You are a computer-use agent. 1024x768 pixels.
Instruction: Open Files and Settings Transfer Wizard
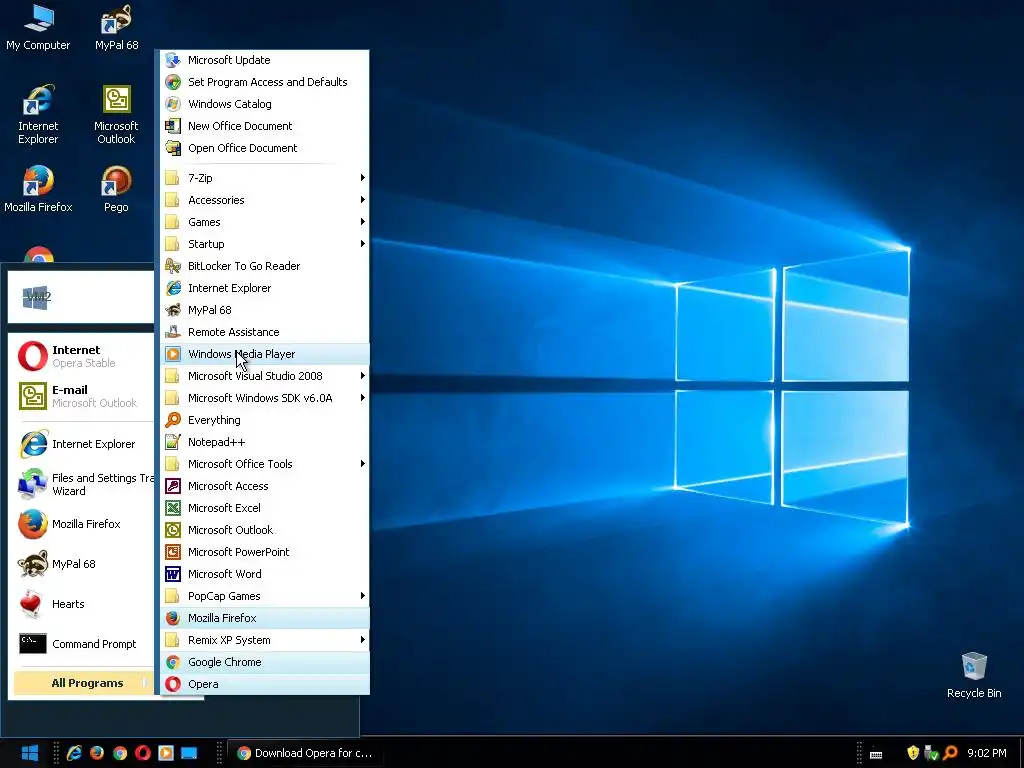coord(84,485)
